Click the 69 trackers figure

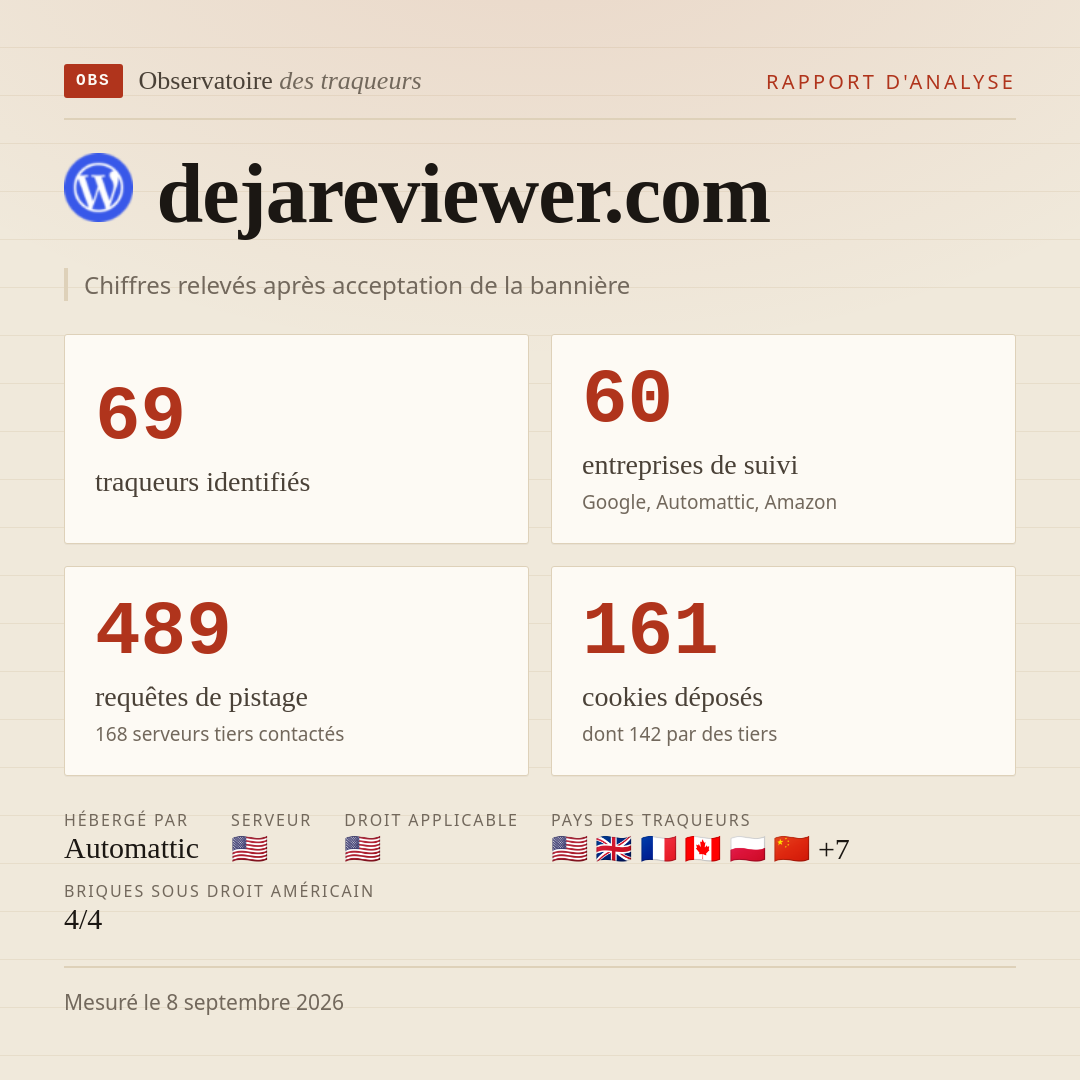(x=141, y=414)
